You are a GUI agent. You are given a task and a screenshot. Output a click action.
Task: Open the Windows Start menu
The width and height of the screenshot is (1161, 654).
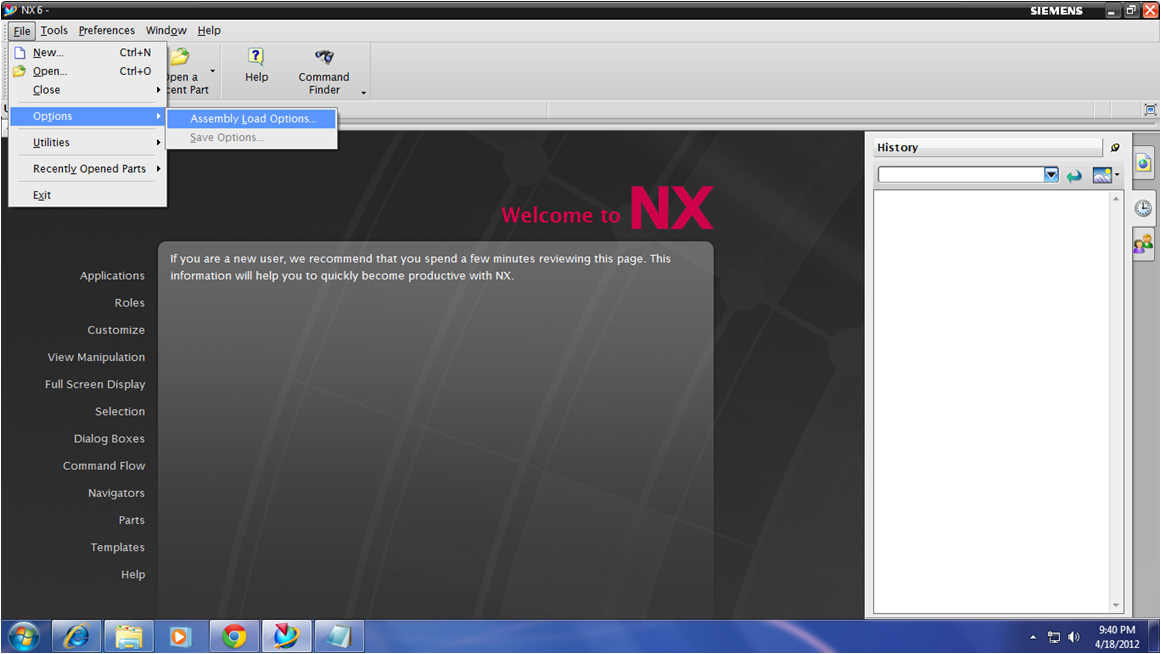coord(24,637)
